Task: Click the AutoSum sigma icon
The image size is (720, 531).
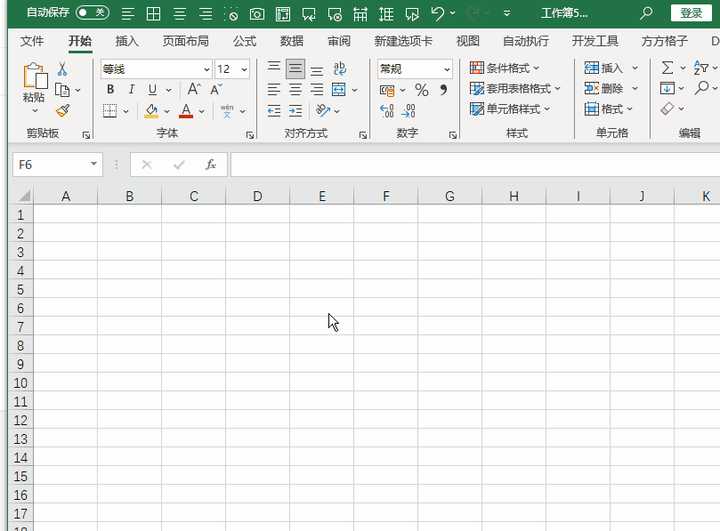Action: (x=667, y=68)
